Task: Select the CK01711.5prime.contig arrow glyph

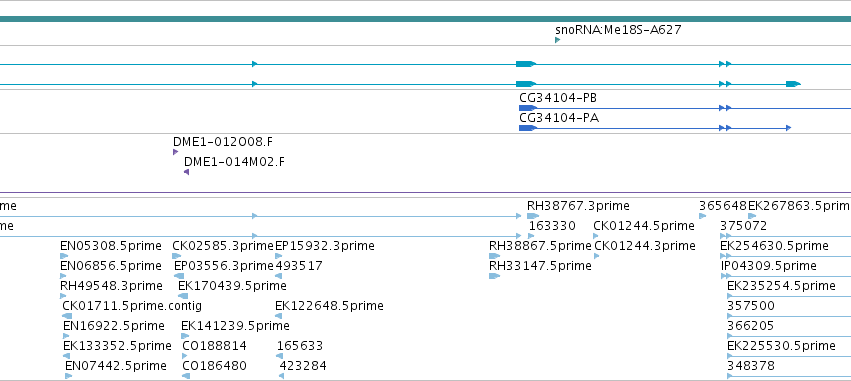Action: 67,316
